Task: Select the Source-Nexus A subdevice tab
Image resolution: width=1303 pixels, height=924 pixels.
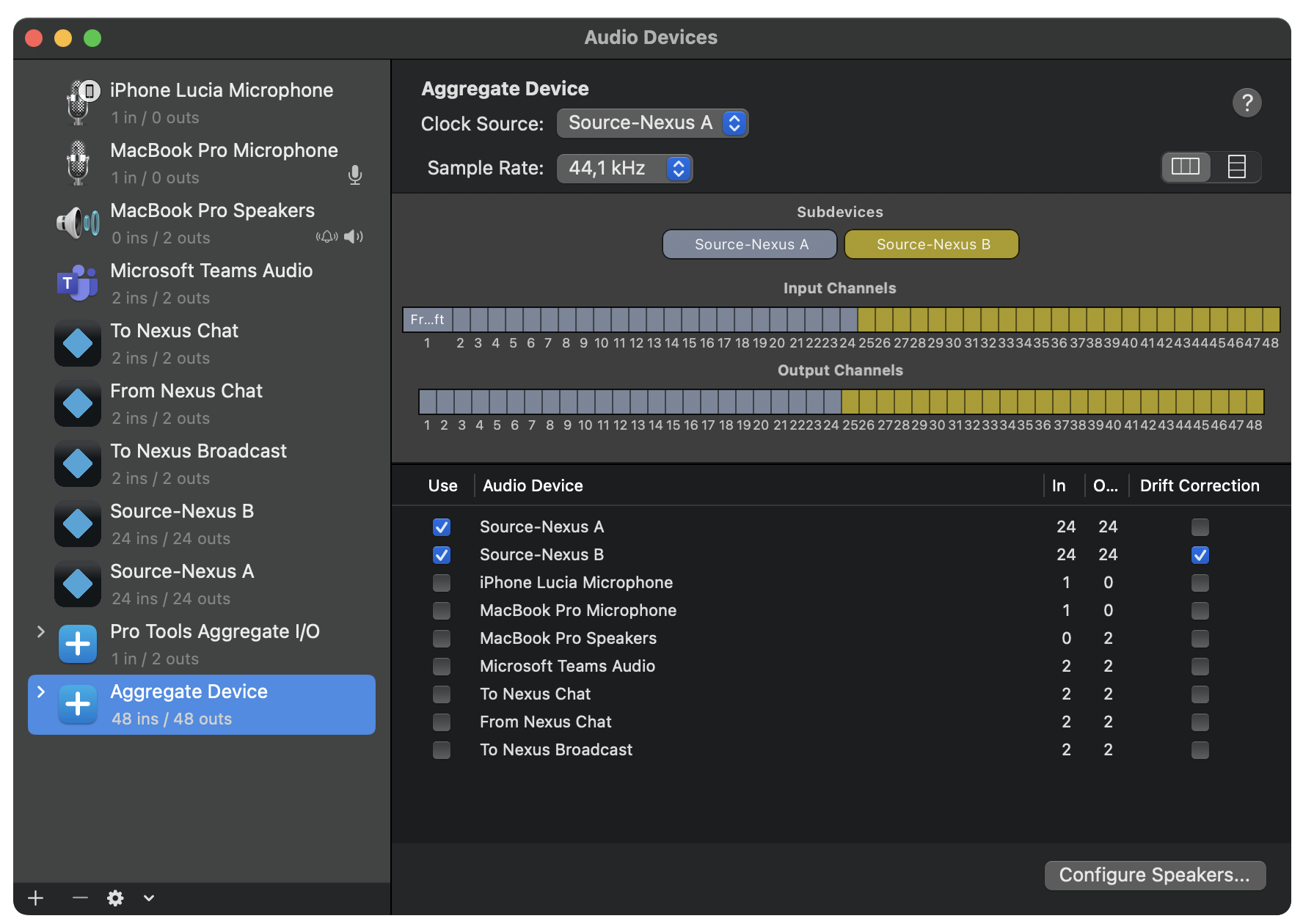Action: (x=749, y=244)
